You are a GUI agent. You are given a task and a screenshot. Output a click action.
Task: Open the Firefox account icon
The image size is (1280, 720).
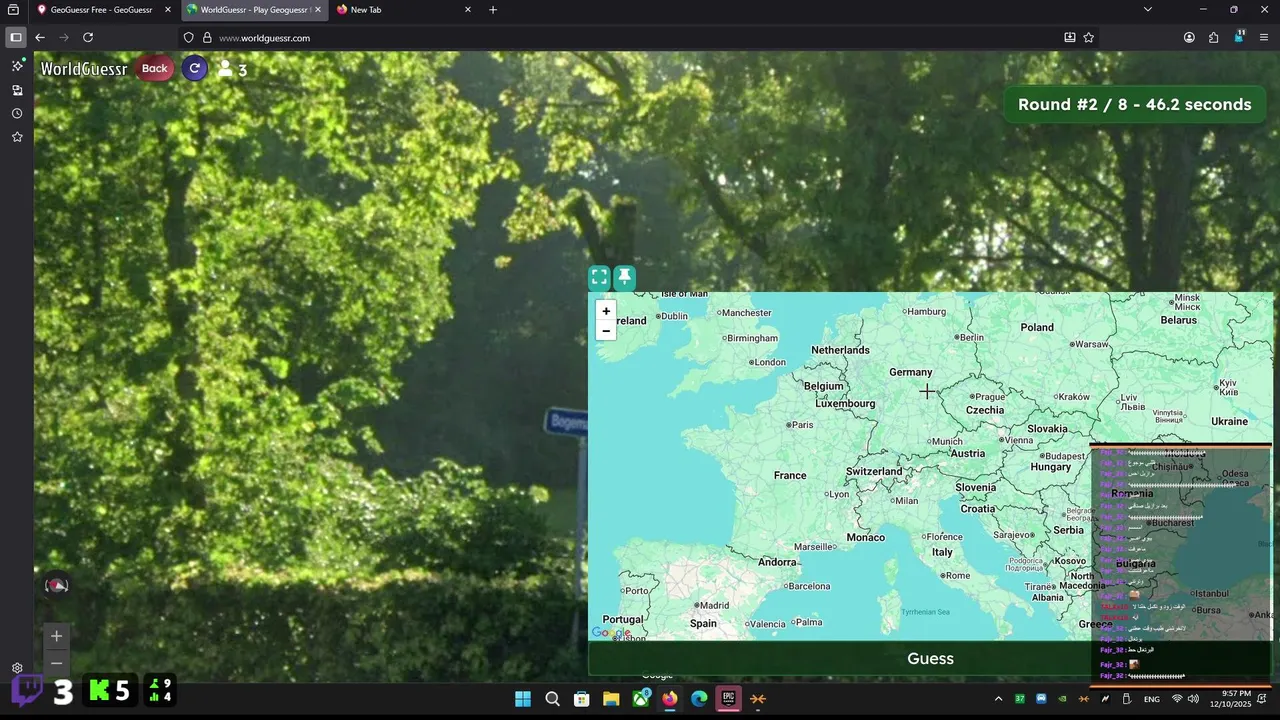click(x=1189, y=37)
